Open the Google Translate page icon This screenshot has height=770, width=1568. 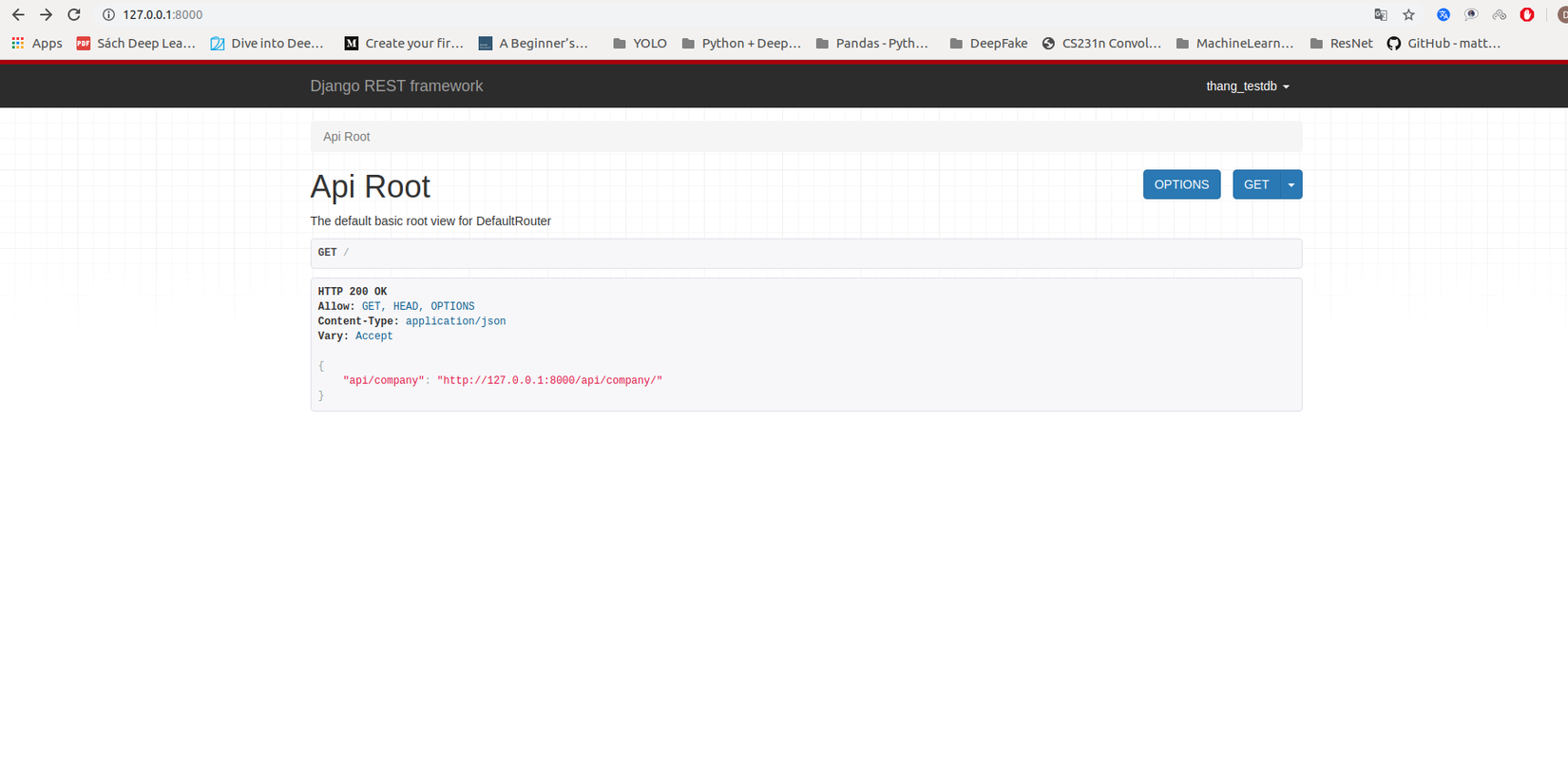[1381, 15]
